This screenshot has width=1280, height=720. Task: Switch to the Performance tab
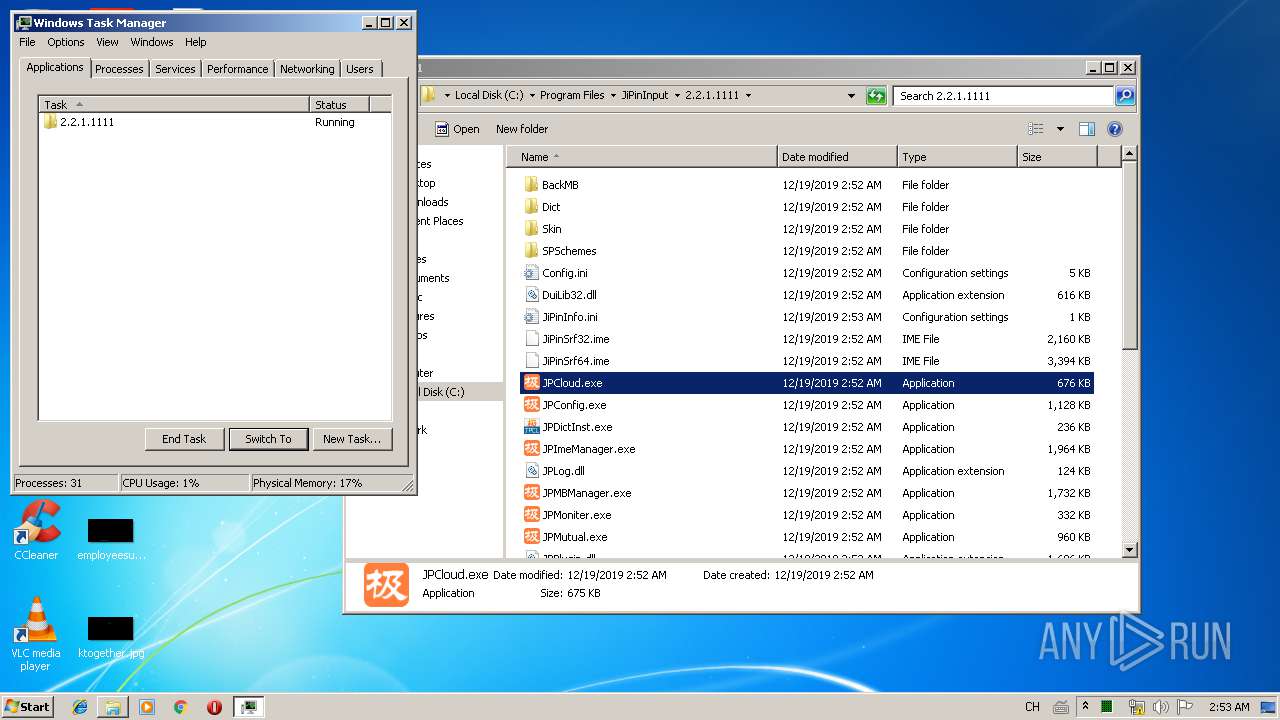click(x=237, y=69)
